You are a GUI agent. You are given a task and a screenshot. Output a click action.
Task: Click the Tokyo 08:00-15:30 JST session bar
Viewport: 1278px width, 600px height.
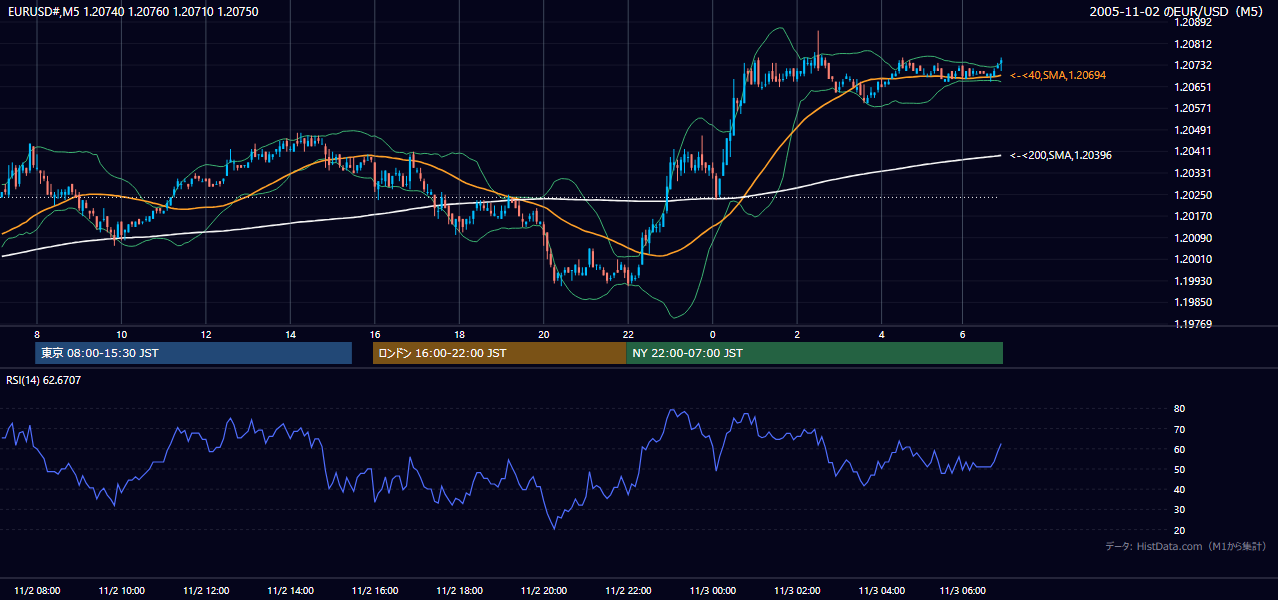coord(194,353)
